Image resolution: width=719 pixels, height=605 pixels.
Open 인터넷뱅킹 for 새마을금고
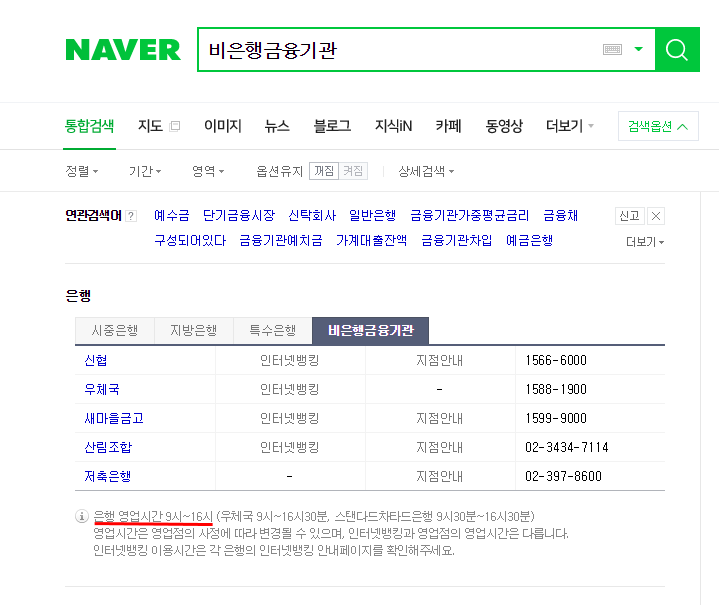pyautogui.click(x=289, y=418)
